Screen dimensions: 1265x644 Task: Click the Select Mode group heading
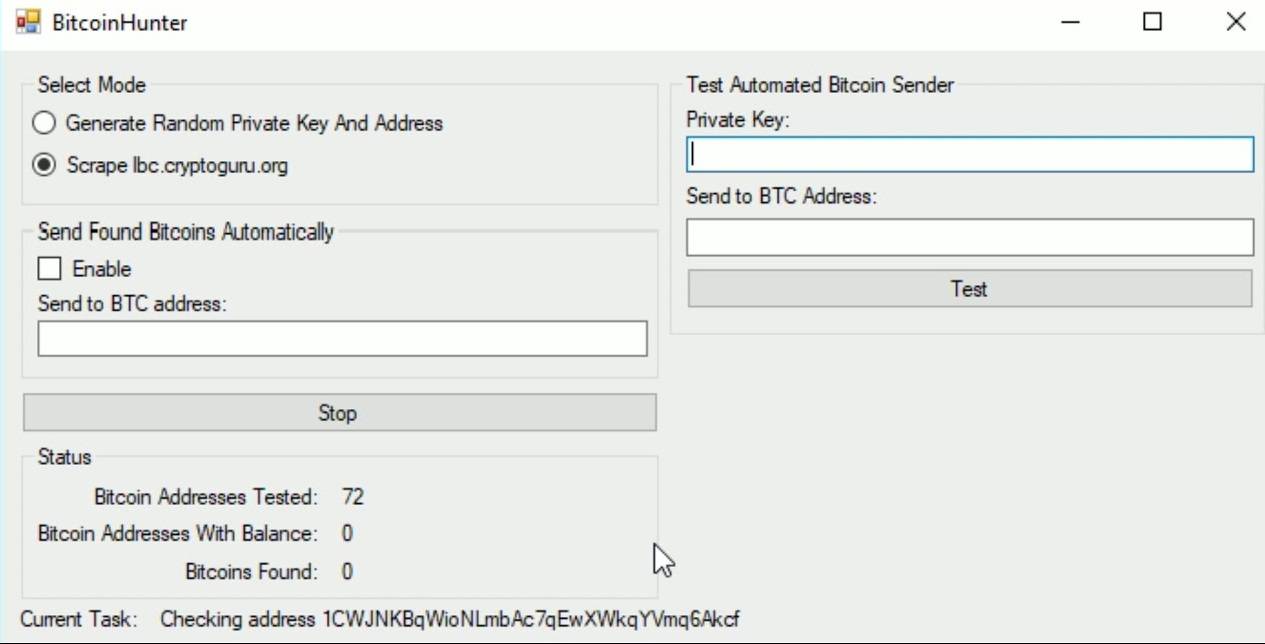[x=91, y=86]
